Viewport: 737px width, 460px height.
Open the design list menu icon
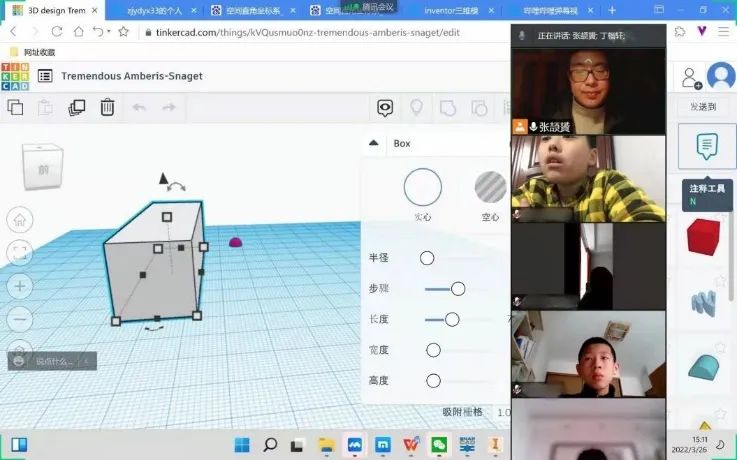click(45, 76)
